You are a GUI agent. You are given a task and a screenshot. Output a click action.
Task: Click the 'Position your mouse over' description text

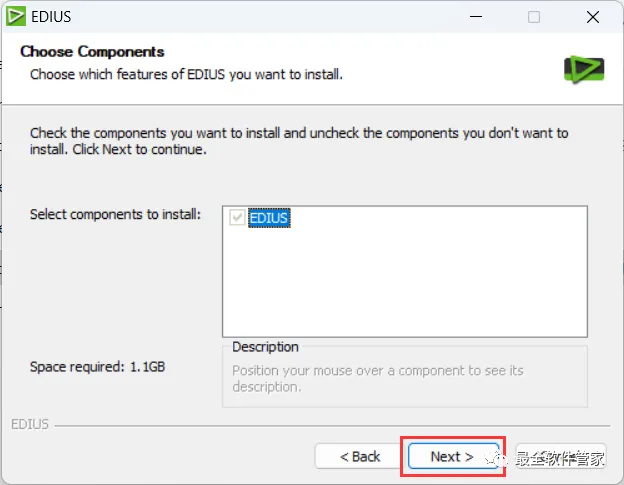(x=378, y=378)
